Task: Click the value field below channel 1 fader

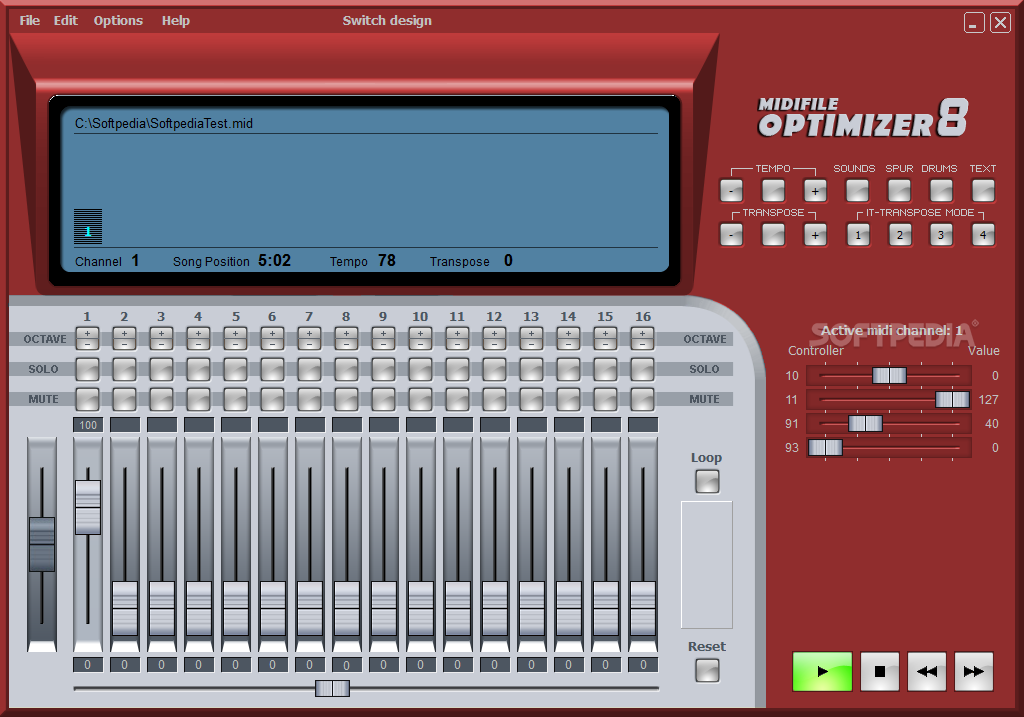Action: coord(88,665)
